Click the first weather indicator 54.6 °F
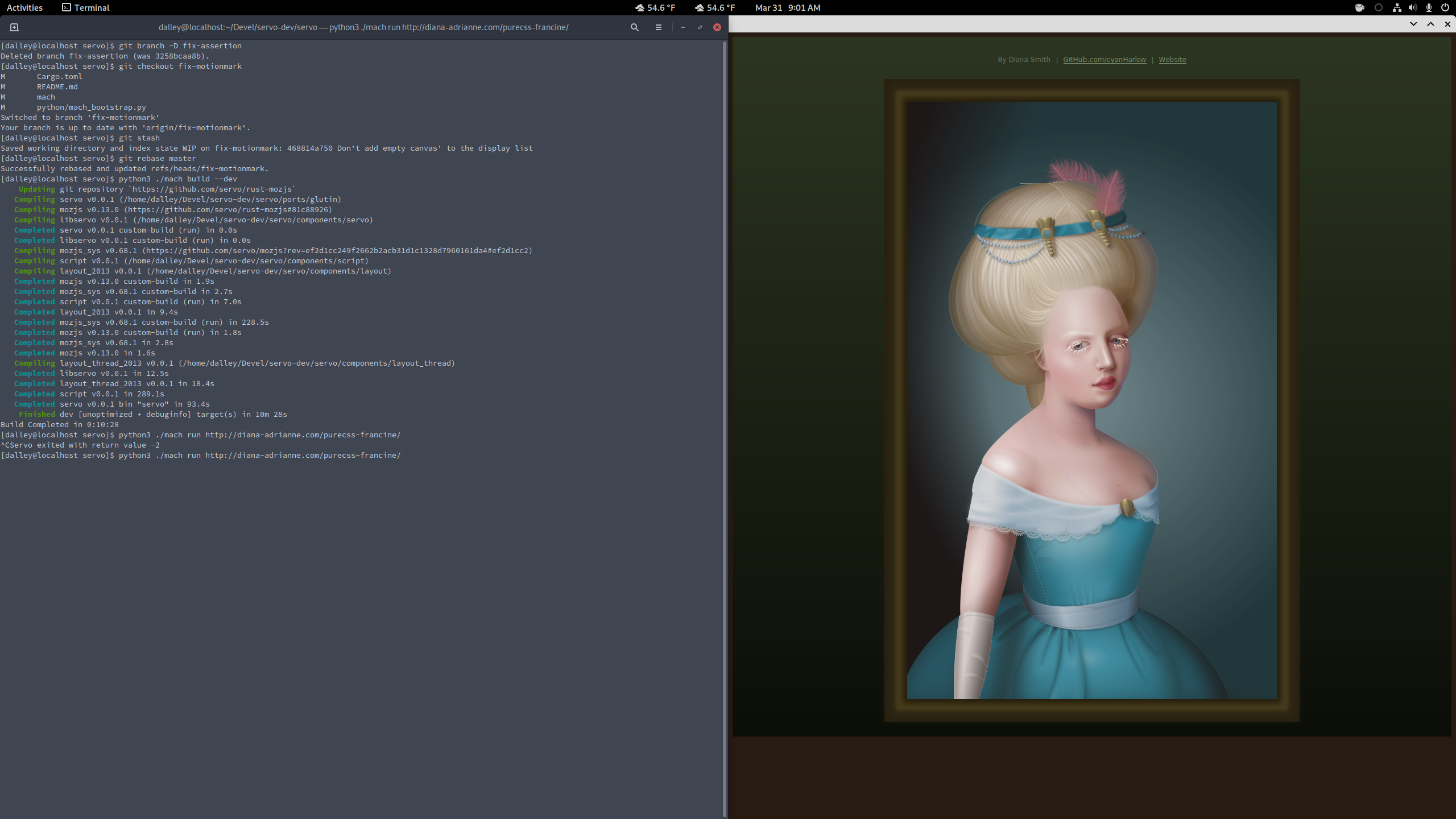Viewport: 1456px width, 819px height. 655,8
